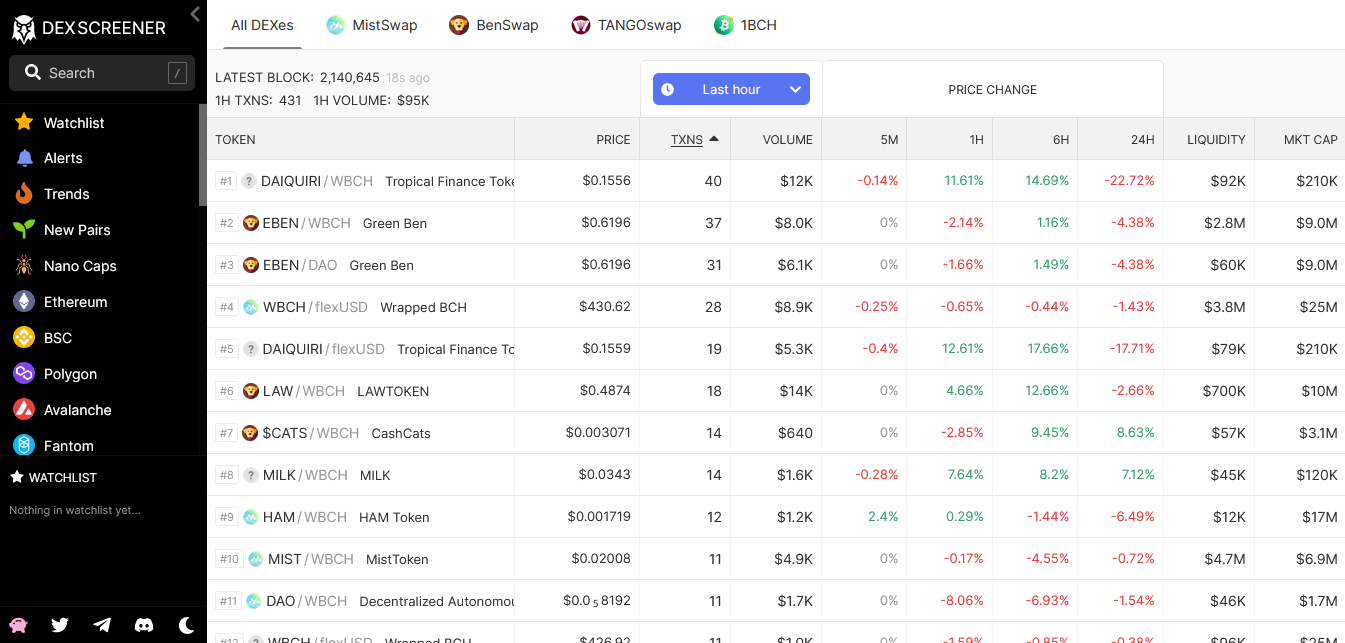Open Alerts bell icon in sidebar
This screenshot has height=643, width=1345.
[x=24, y=158]
